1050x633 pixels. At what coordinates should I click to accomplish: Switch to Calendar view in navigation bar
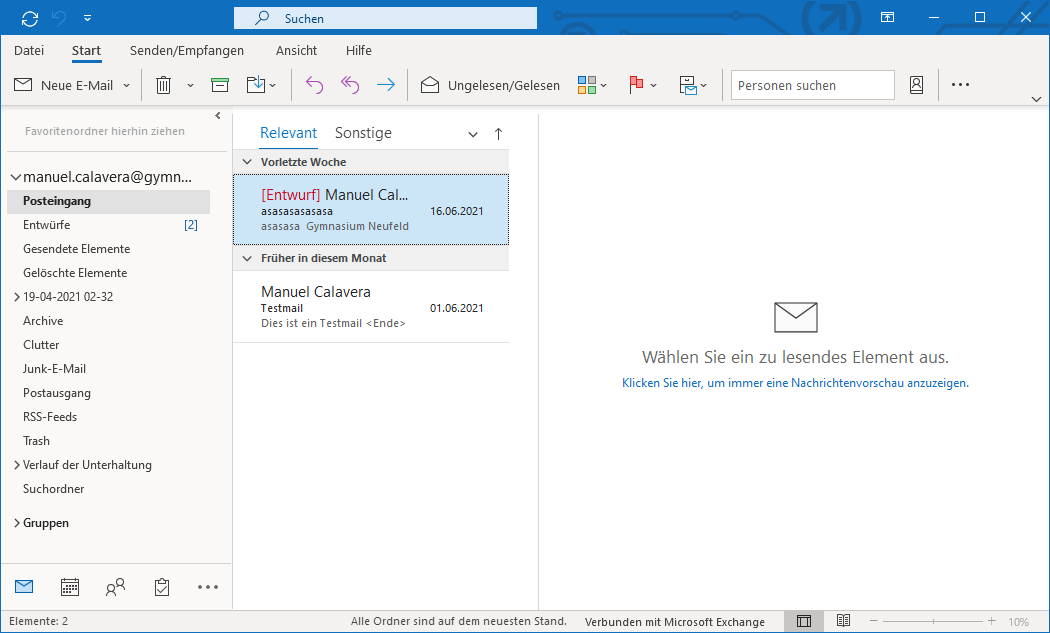tap(70, 587)
